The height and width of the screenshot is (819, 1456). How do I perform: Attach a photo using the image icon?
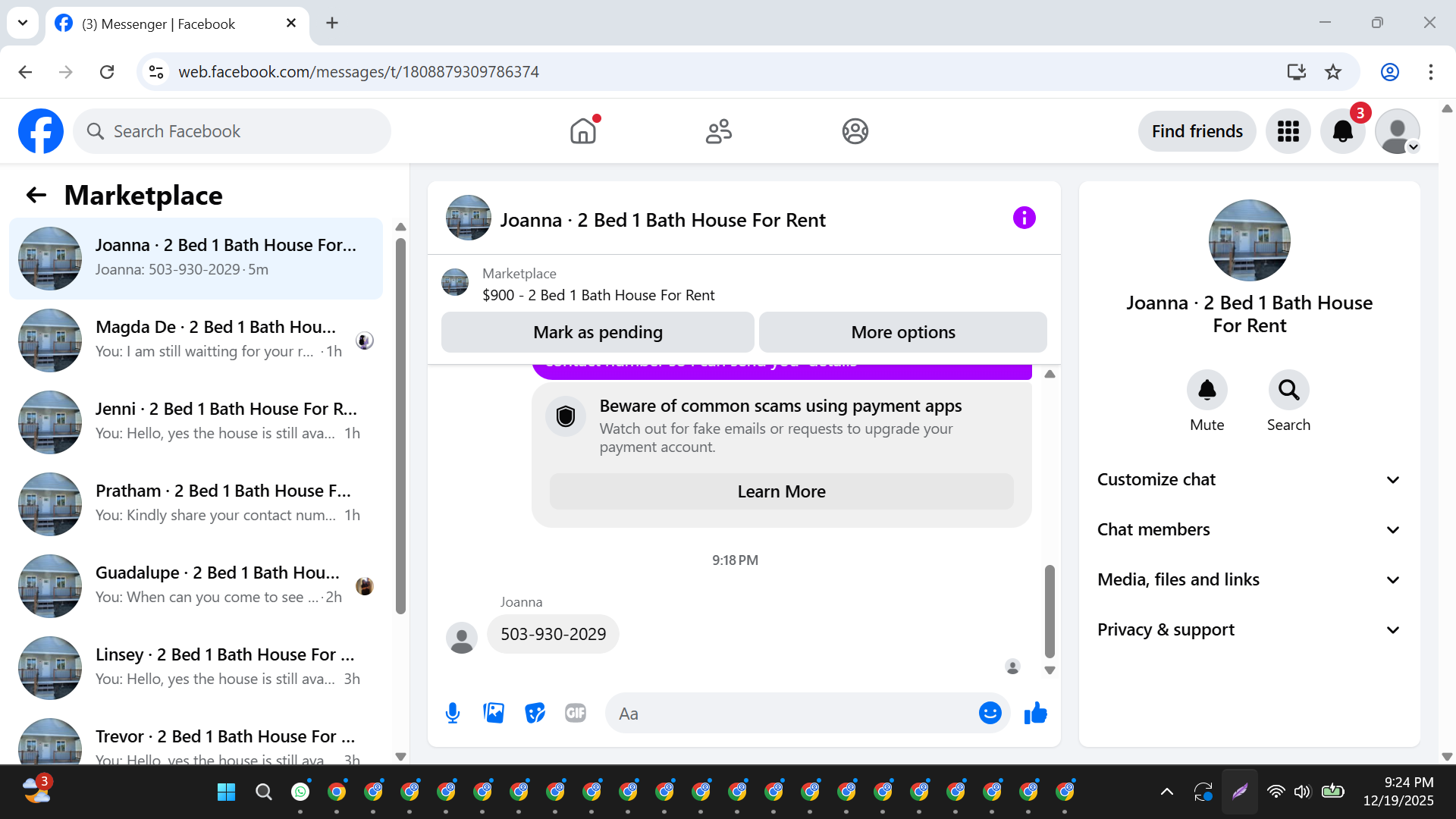click(494, 713)
